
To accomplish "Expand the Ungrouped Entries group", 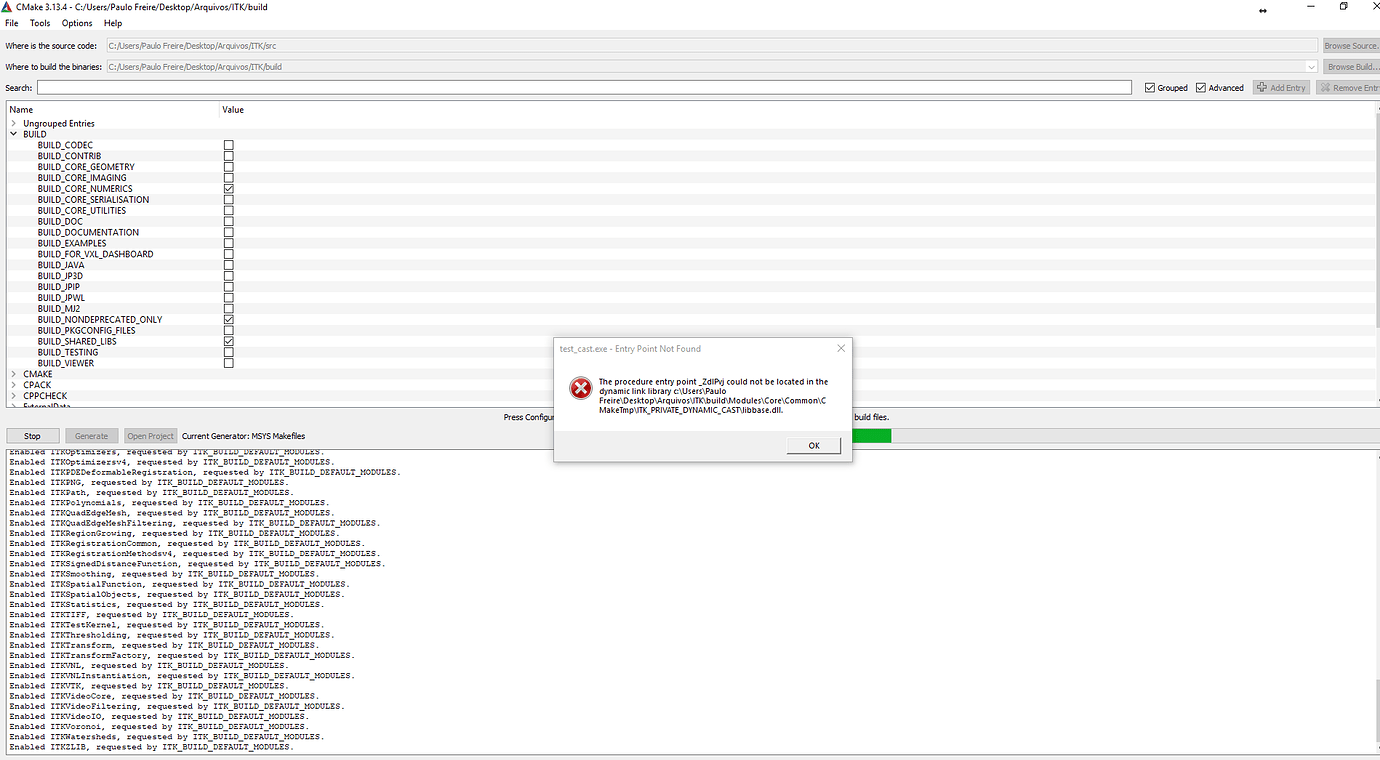I will pos(14,124).
